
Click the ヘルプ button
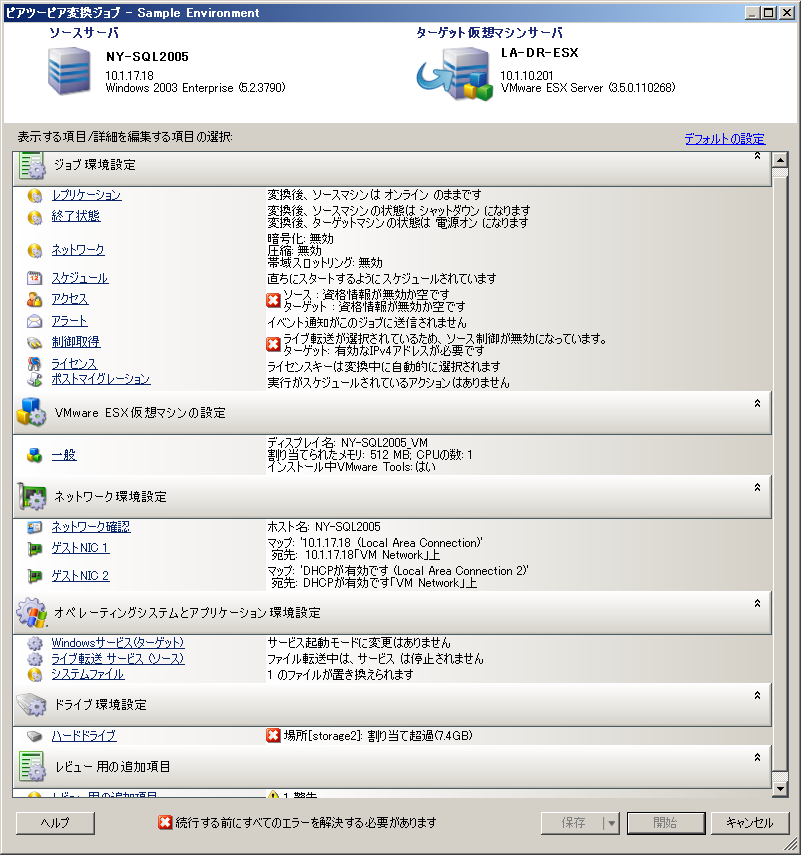(55, 823)
